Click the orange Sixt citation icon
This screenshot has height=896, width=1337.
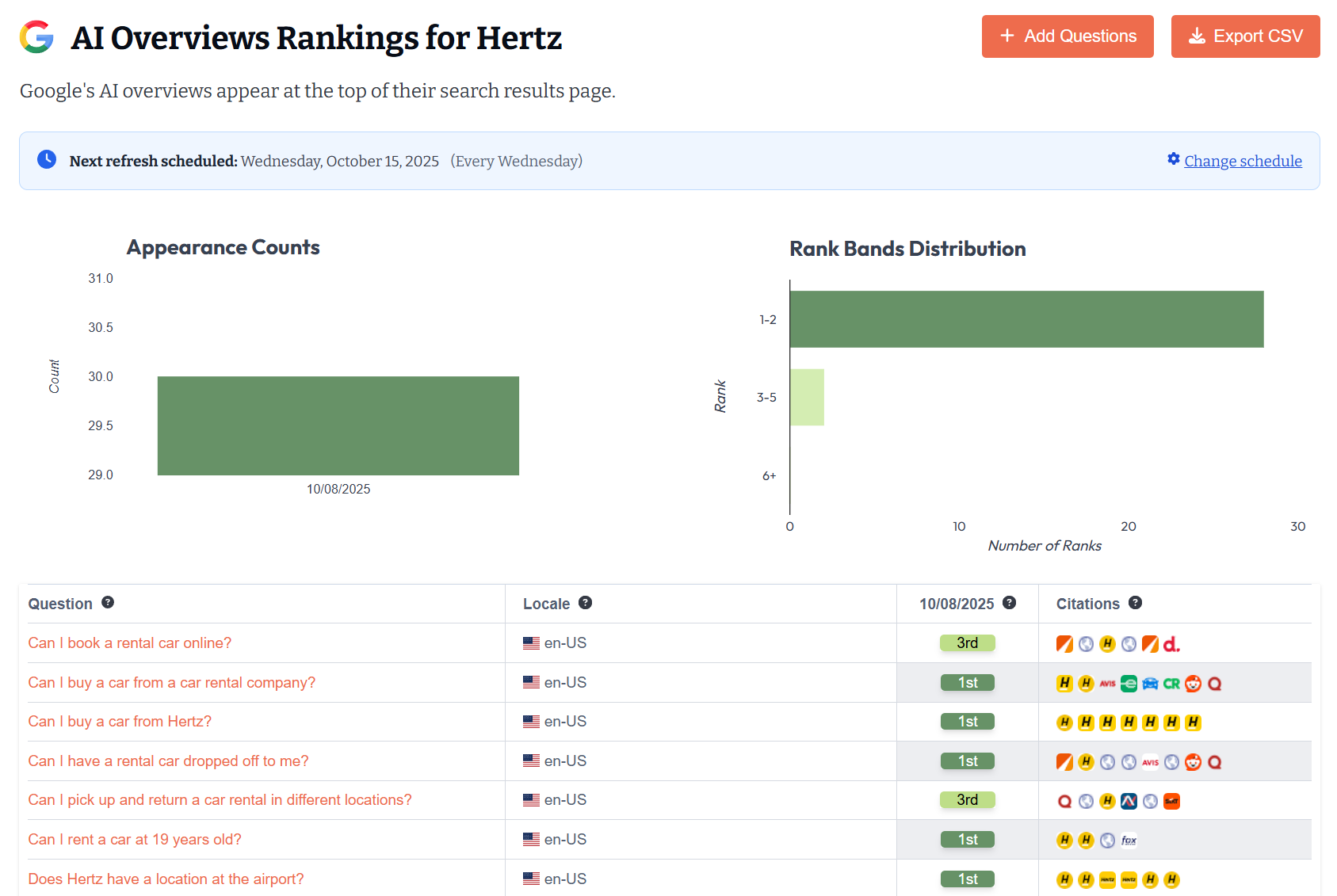click(1171, 802)
